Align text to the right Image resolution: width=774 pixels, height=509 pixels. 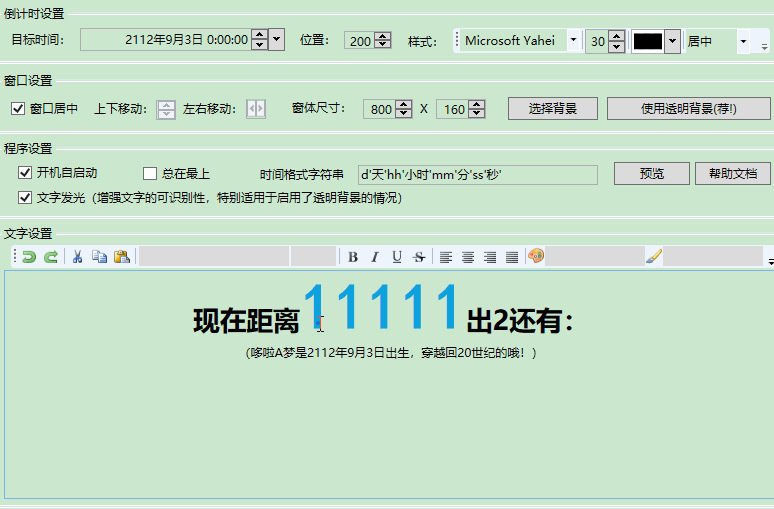click(490, 257)
